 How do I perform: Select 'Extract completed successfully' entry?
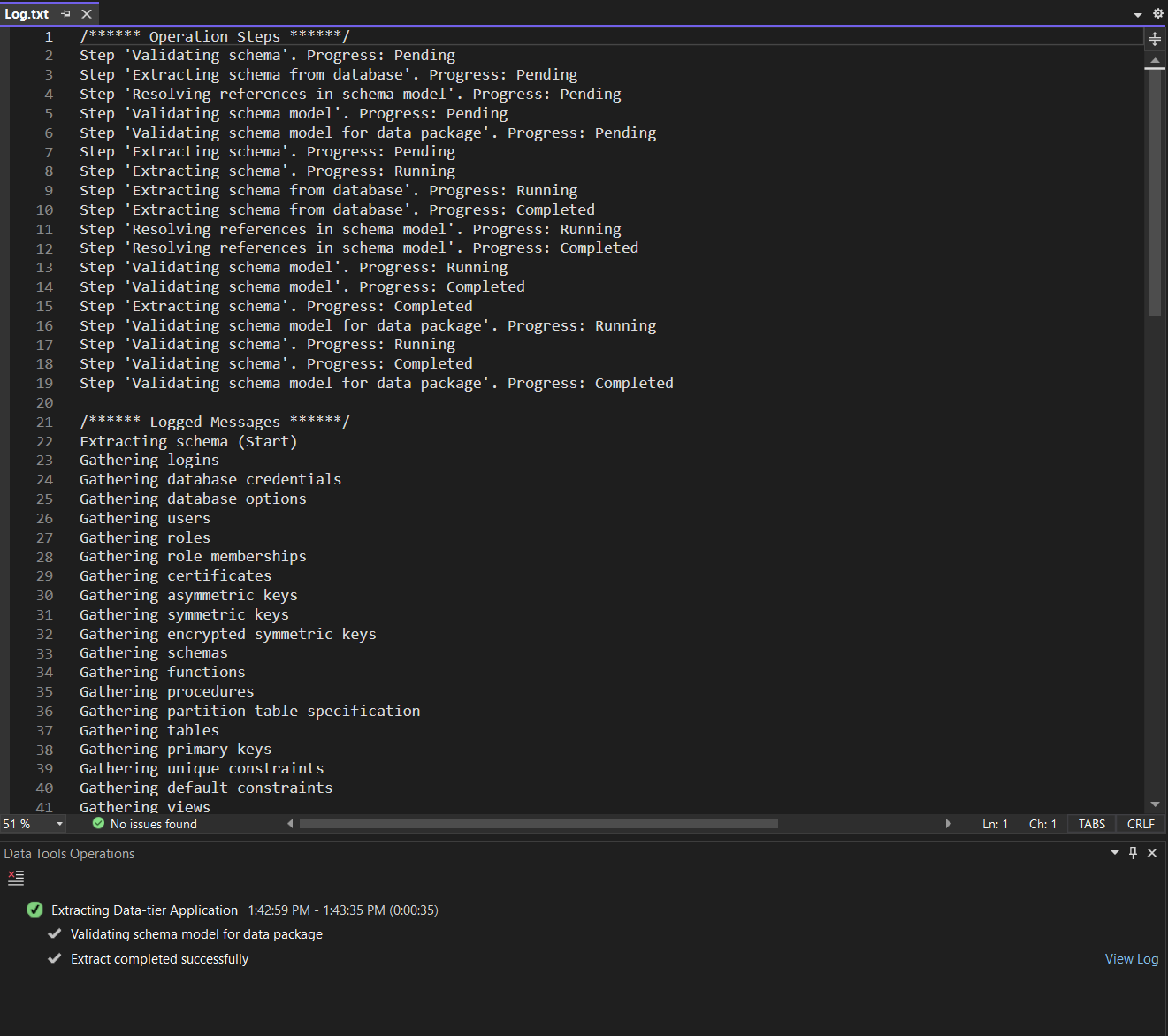coord(159,959)
